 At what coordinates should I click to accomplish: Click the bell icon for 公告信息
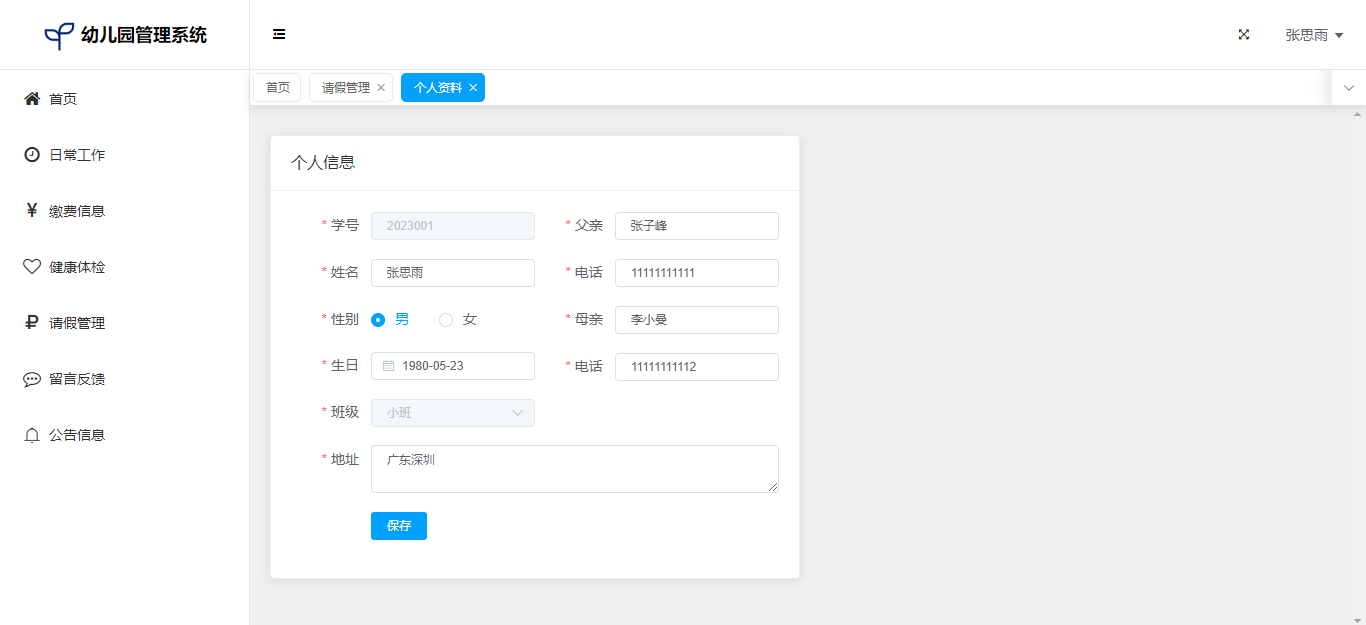point(32,435)
